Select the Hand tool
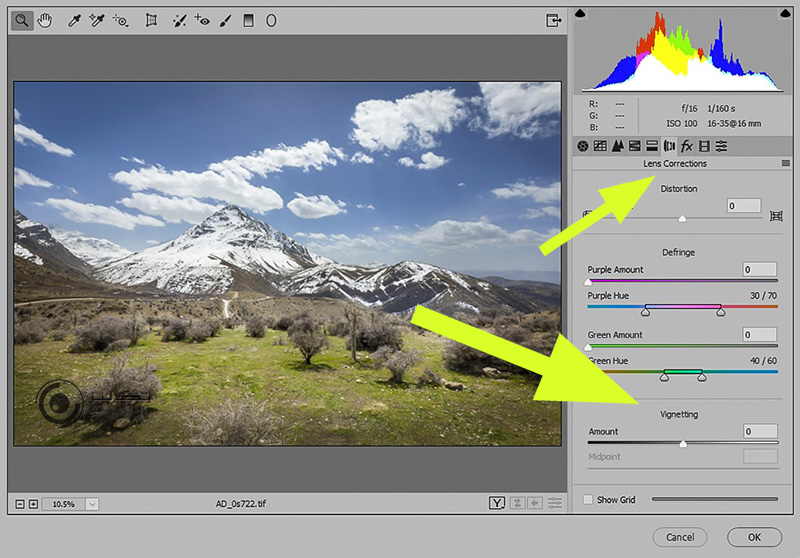The height and width of the screenshot is (558, 800). pyautogui.click(x=44, y=19)
